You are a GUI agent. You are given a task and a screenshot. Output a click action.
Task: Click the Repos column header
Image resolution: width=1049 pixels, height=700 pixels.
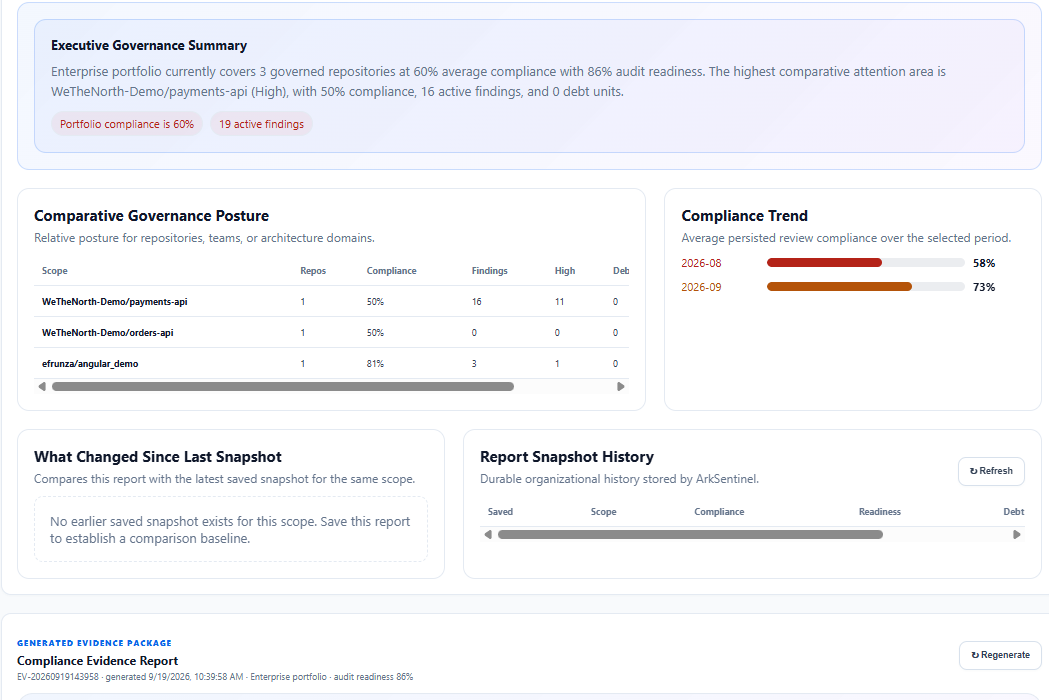click(313, 271)
